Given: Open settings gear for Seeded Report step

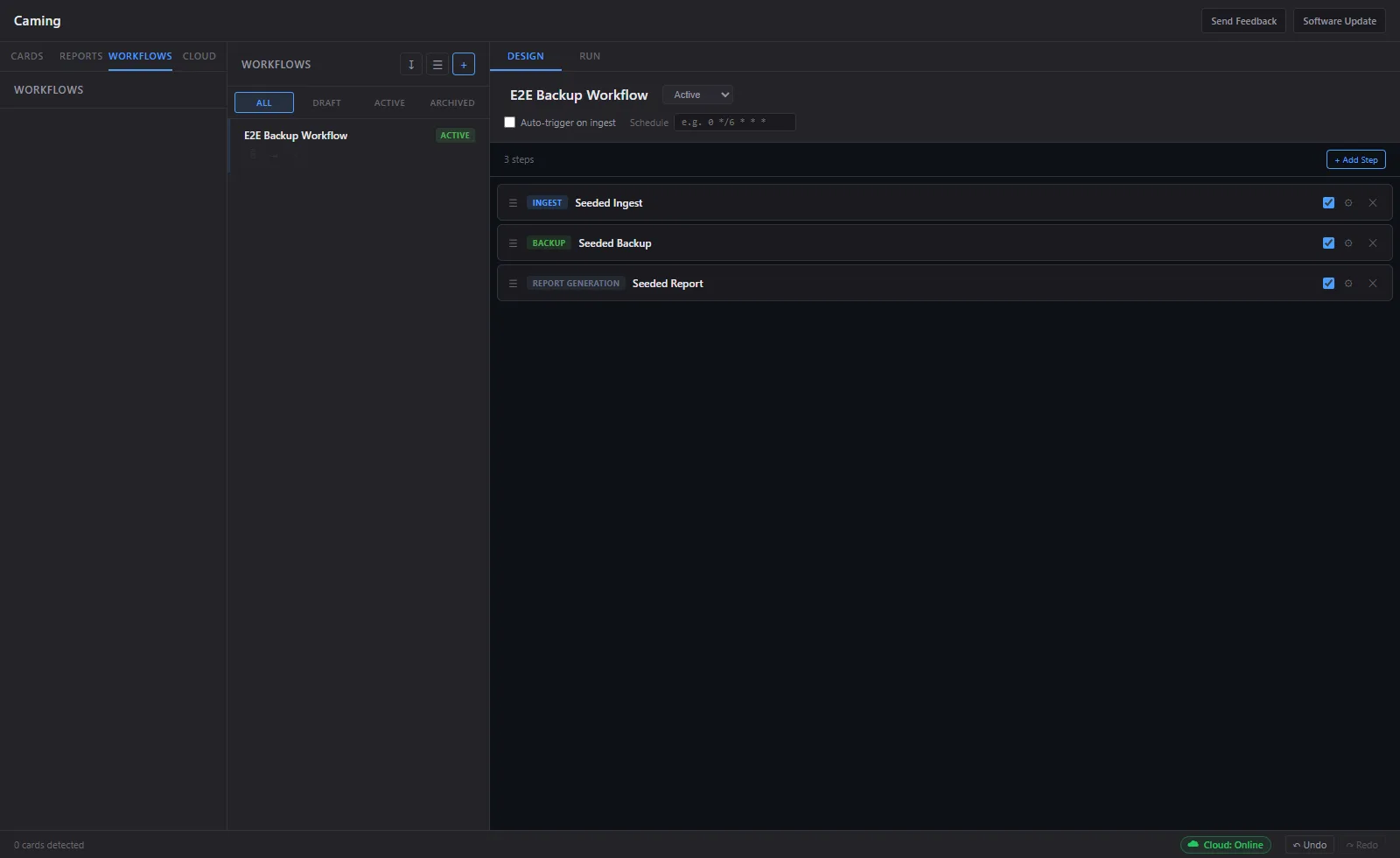Looking at the screenshot, I should pos(1348,283).
